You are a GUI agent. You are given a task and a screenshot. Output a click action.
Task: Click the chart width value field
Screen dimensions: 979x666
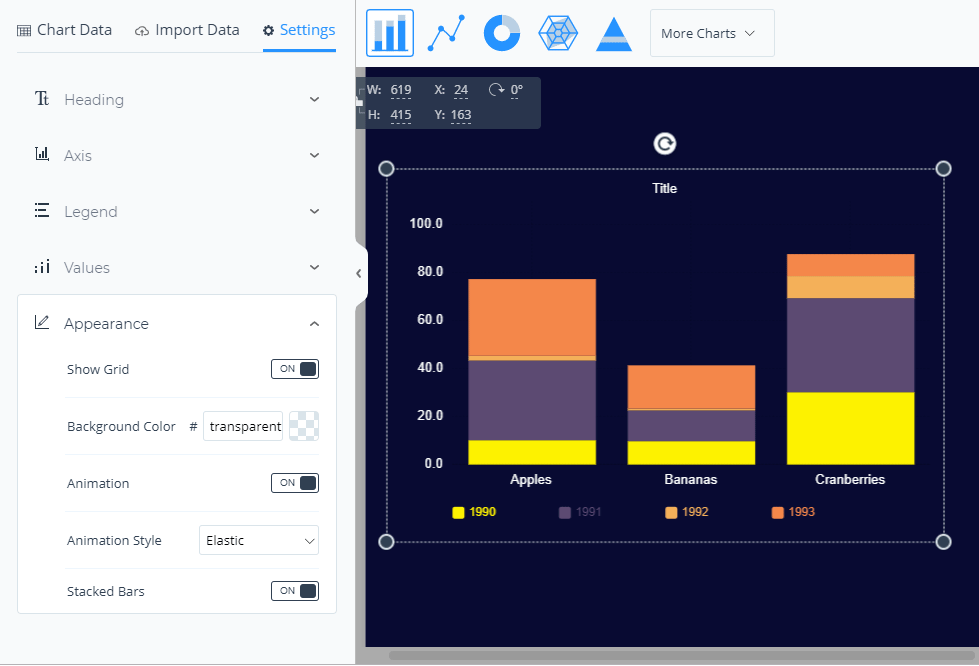401,90
